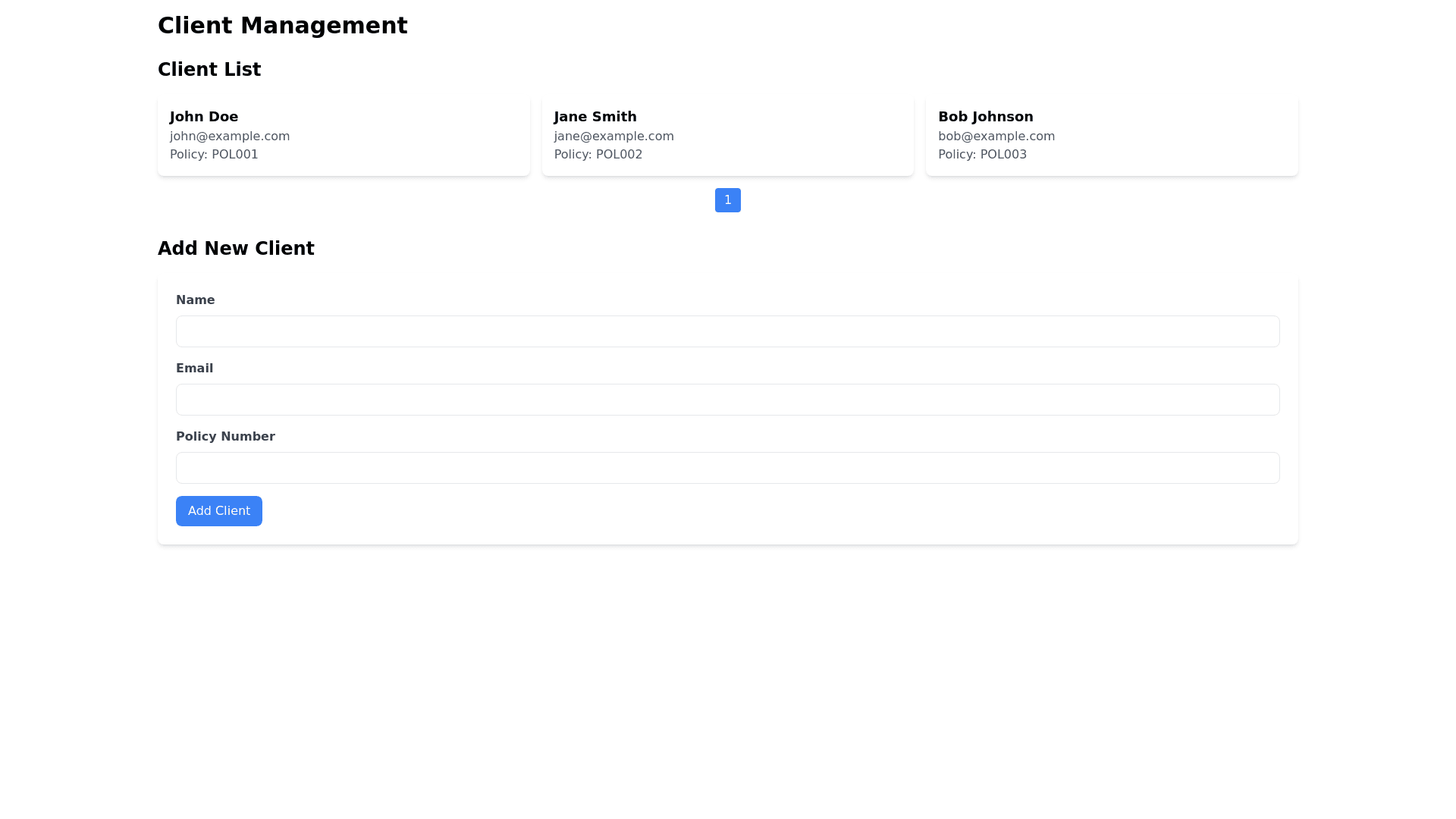Click the Policy Number input field

tap(727, 467)
